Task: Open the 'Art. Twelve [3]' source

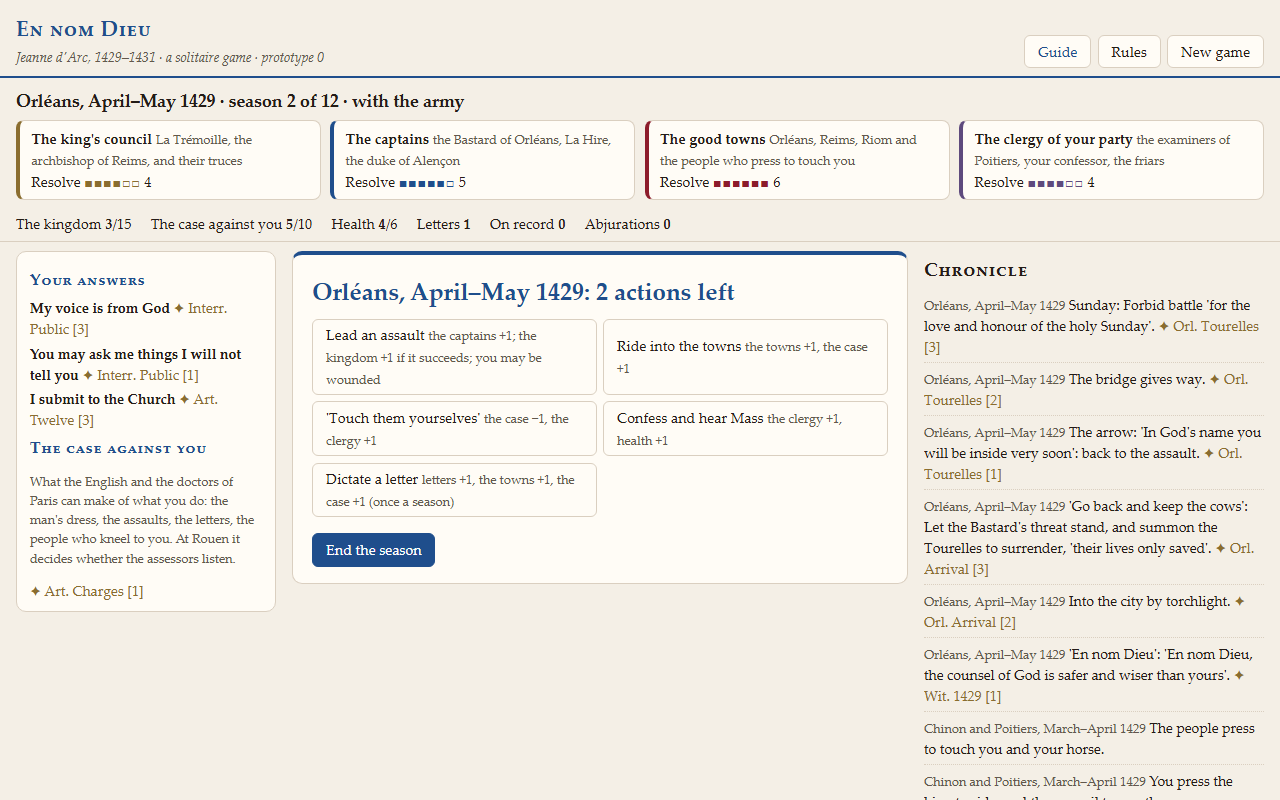Action: tap(124, 410)
